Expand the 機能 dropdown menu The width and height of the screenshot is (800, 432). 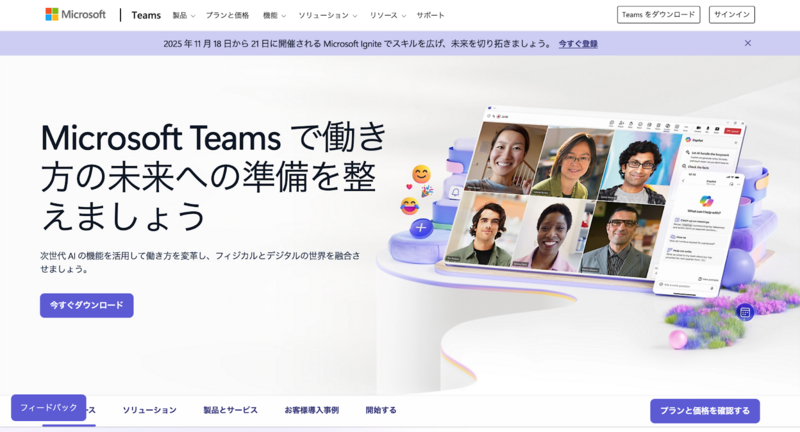(274, 15)
